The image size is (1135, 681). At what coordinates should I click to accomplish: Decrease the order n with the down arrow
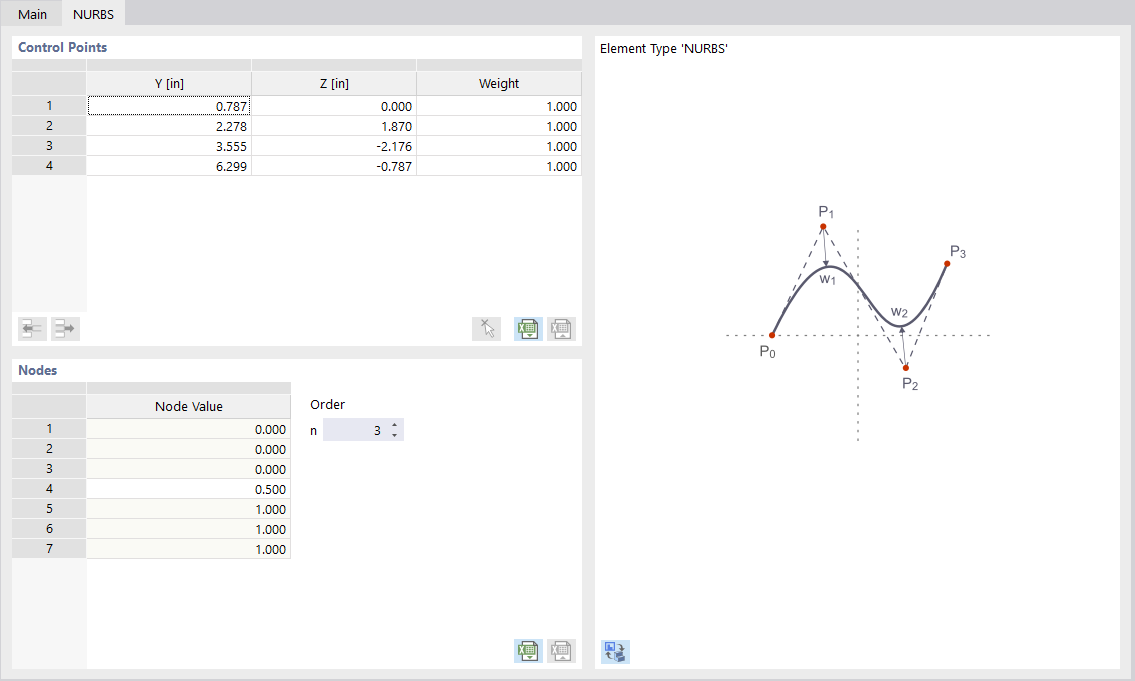[395, 434]
